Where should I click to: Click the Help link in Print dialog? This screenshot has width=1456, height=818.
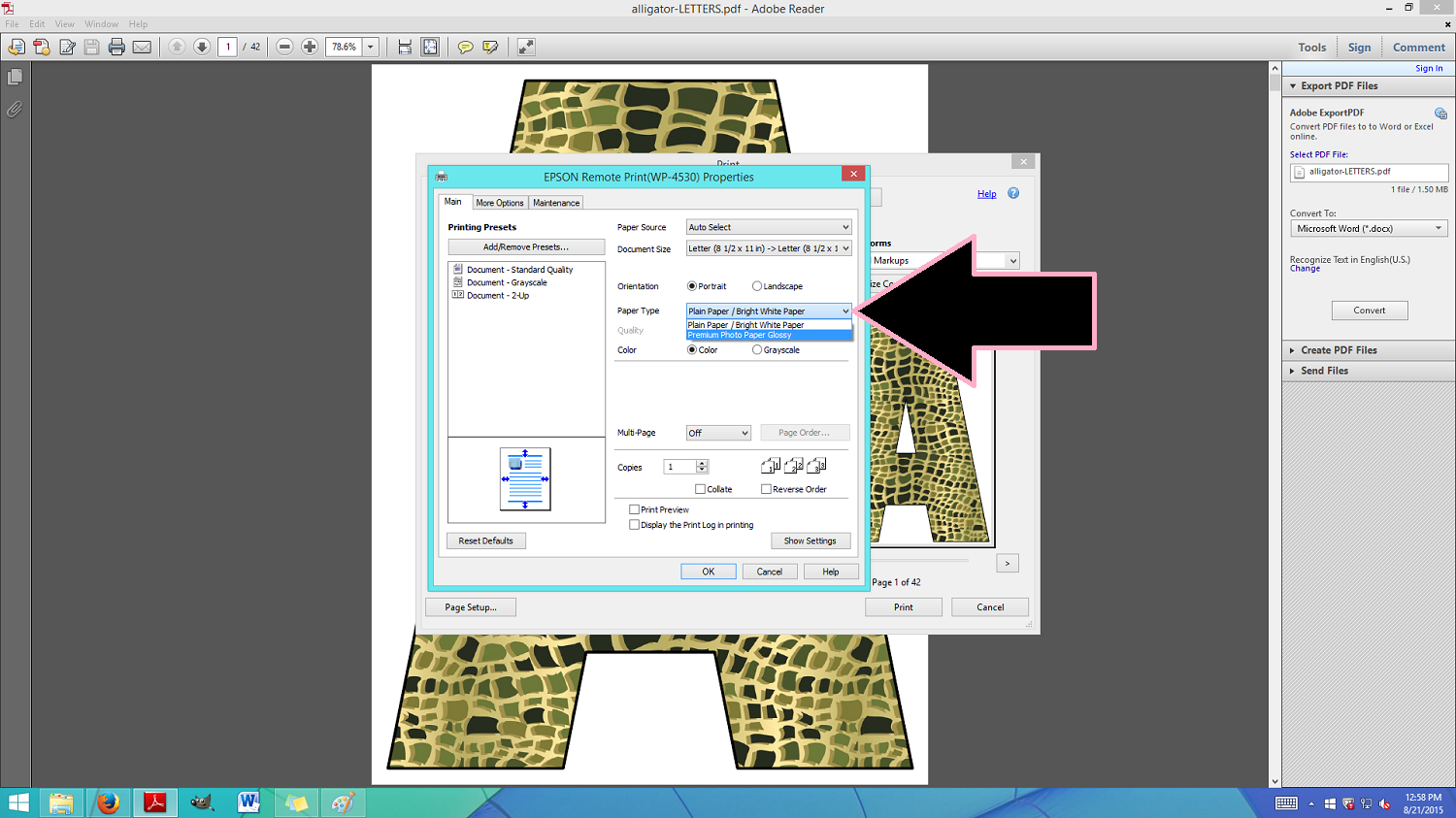pyautogui.click(x=986, y=194)
